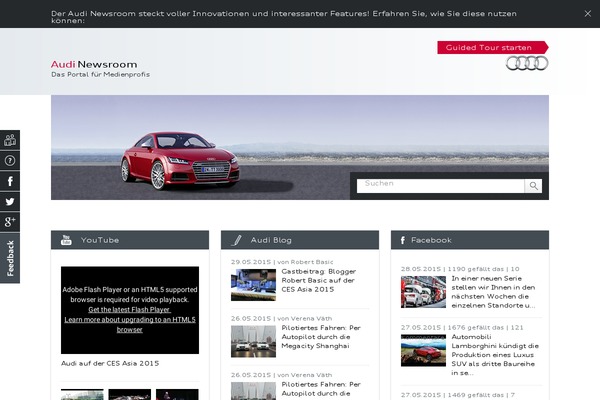Click the Facebook f icon in panel header
The width and height of the screenshot is (600, 400).
coord(403,240)
